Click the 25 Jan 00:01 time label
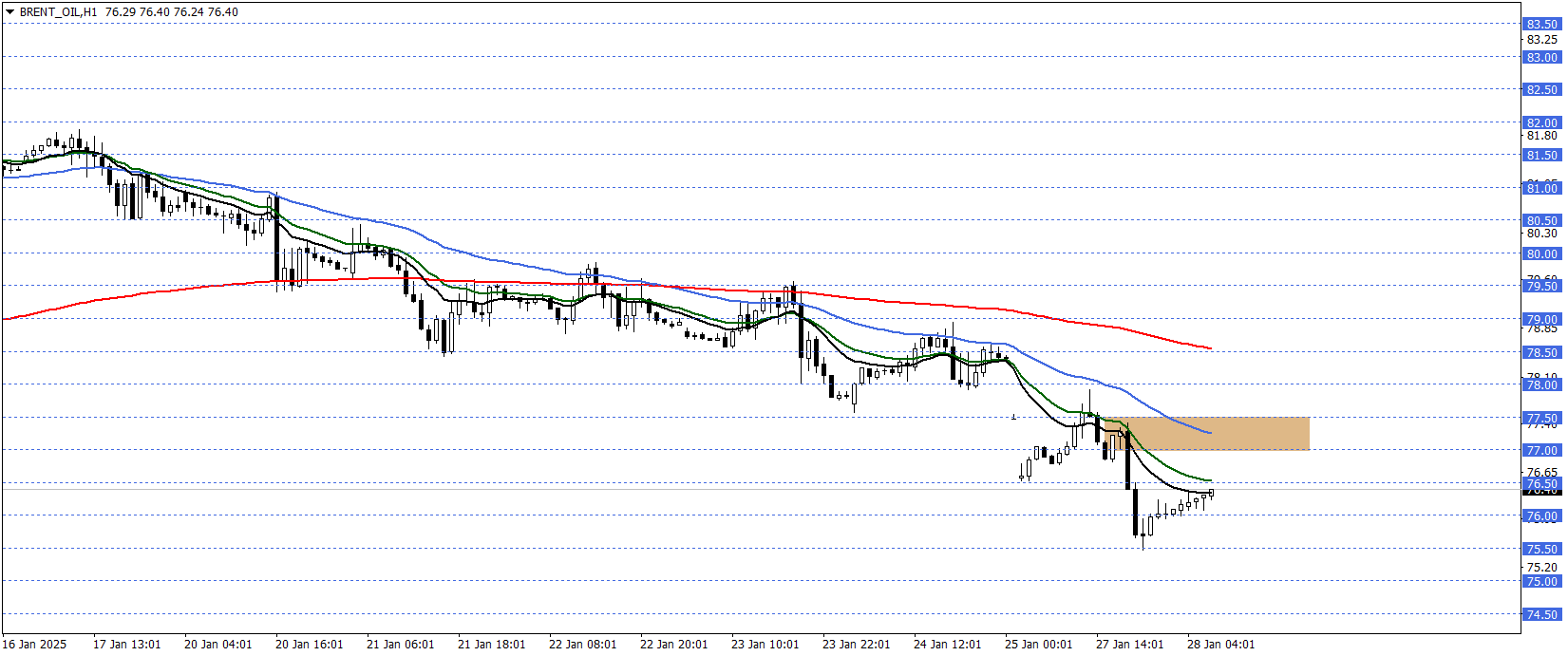The width and height of the screenshot is (1568, 656). click(x=1038, y=644)
